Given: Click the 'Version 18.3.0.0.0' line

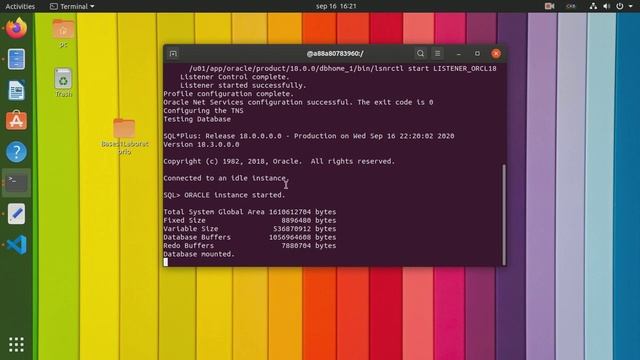Looking at the screenshot, I should tap(201, 144).
